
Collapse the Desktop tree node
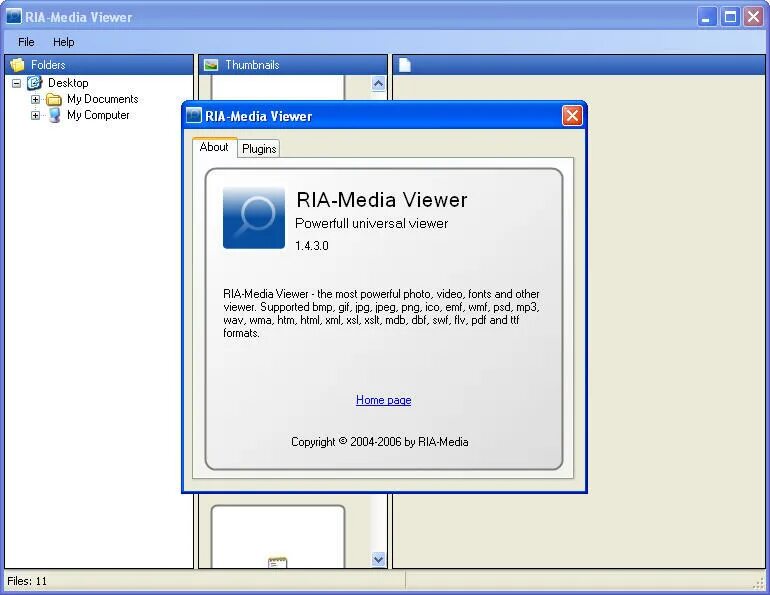pos(16,83)
